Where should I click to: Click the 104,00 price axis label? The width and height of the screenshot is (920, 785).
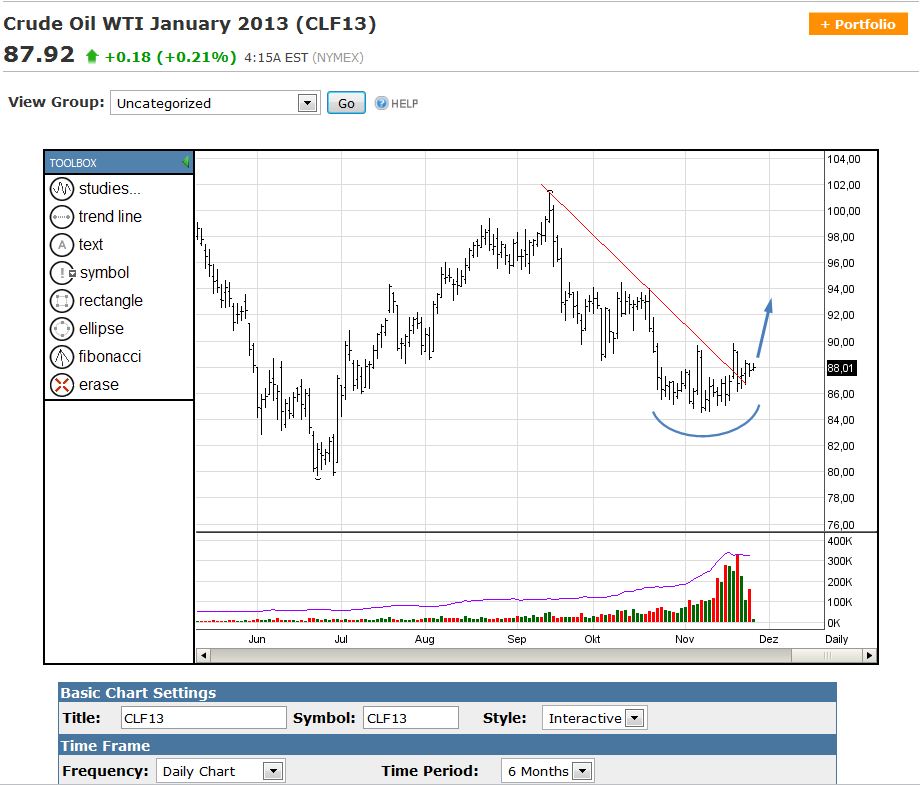tap(843, 159)
